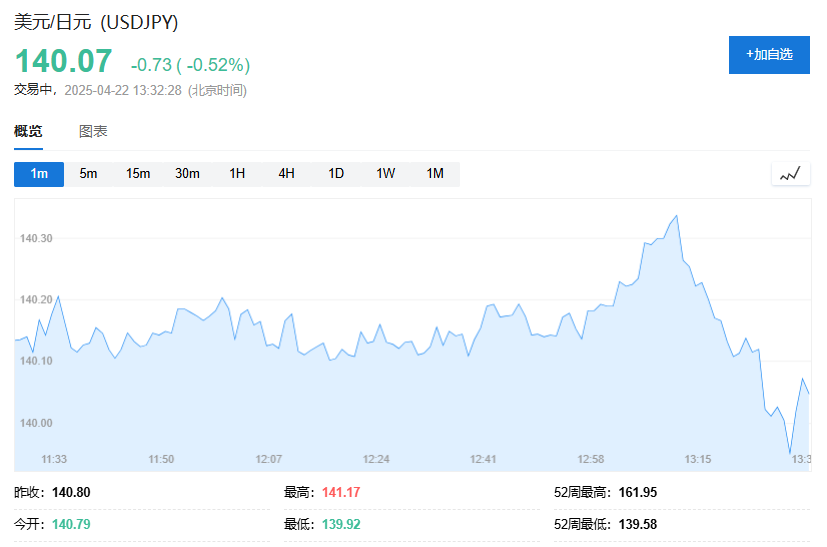Image resolution: width=827 pixels, height=547 pixels.
Task: Click the 140.07 current price
Action: [63, 61]
